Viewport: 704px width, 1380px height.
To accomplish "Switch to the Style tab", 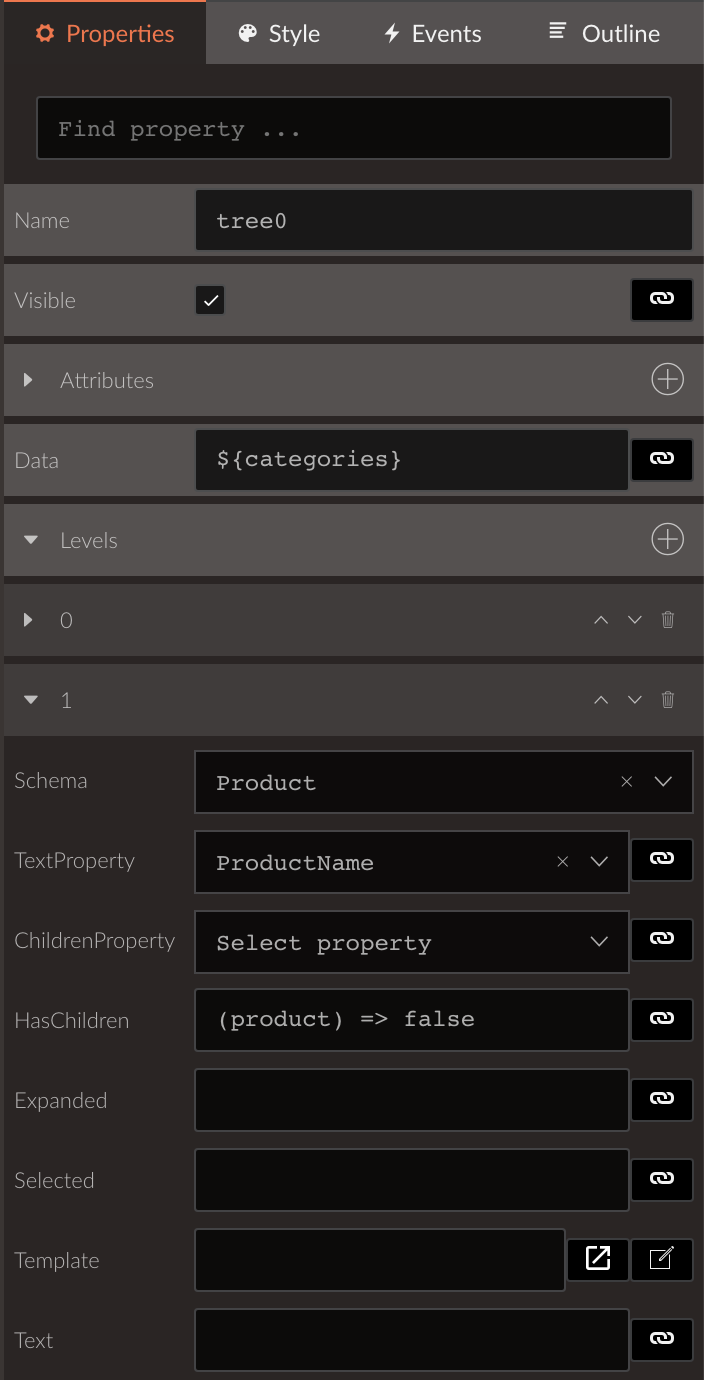I will [279, 33].
